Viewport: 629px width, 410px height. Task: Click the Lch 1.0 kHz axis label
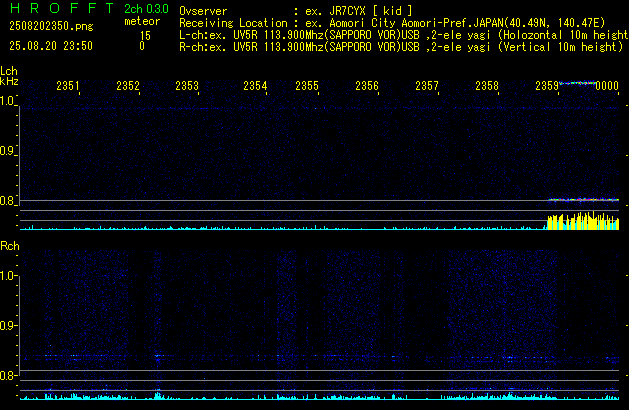pos(7,101)
